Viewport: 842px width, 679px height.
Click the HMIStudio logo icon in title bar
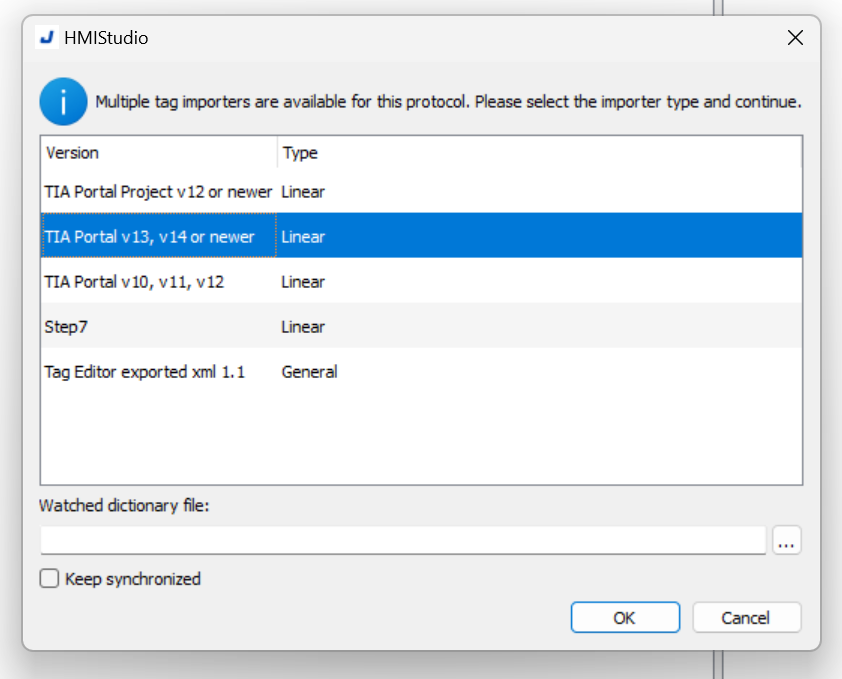pos(47,38)
